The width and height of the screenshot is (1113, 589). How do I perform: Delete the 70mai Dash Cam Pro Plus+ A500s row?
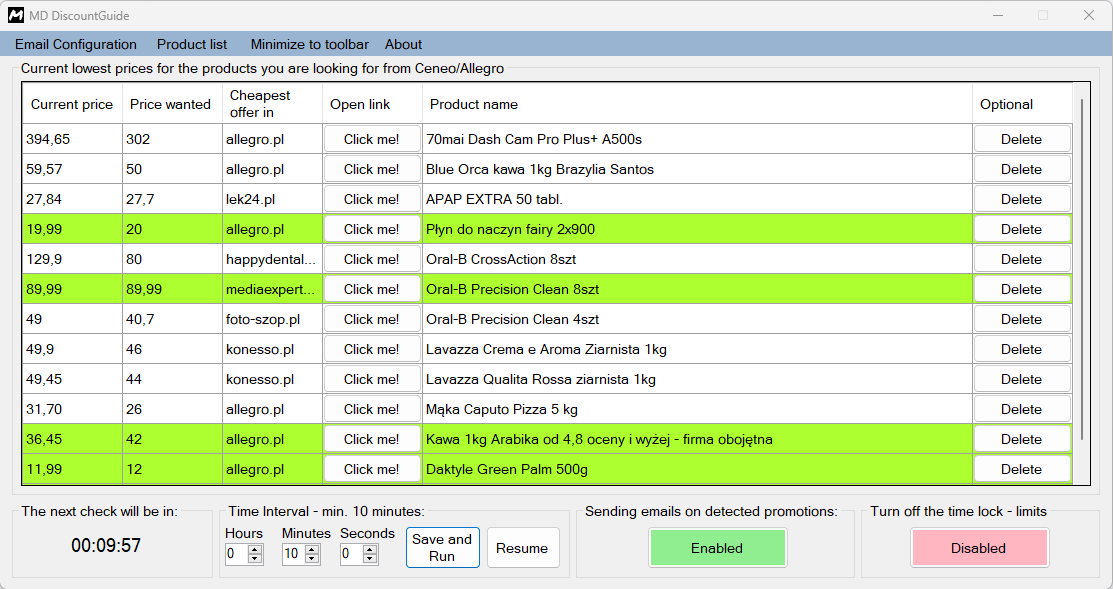point(1021,139)
